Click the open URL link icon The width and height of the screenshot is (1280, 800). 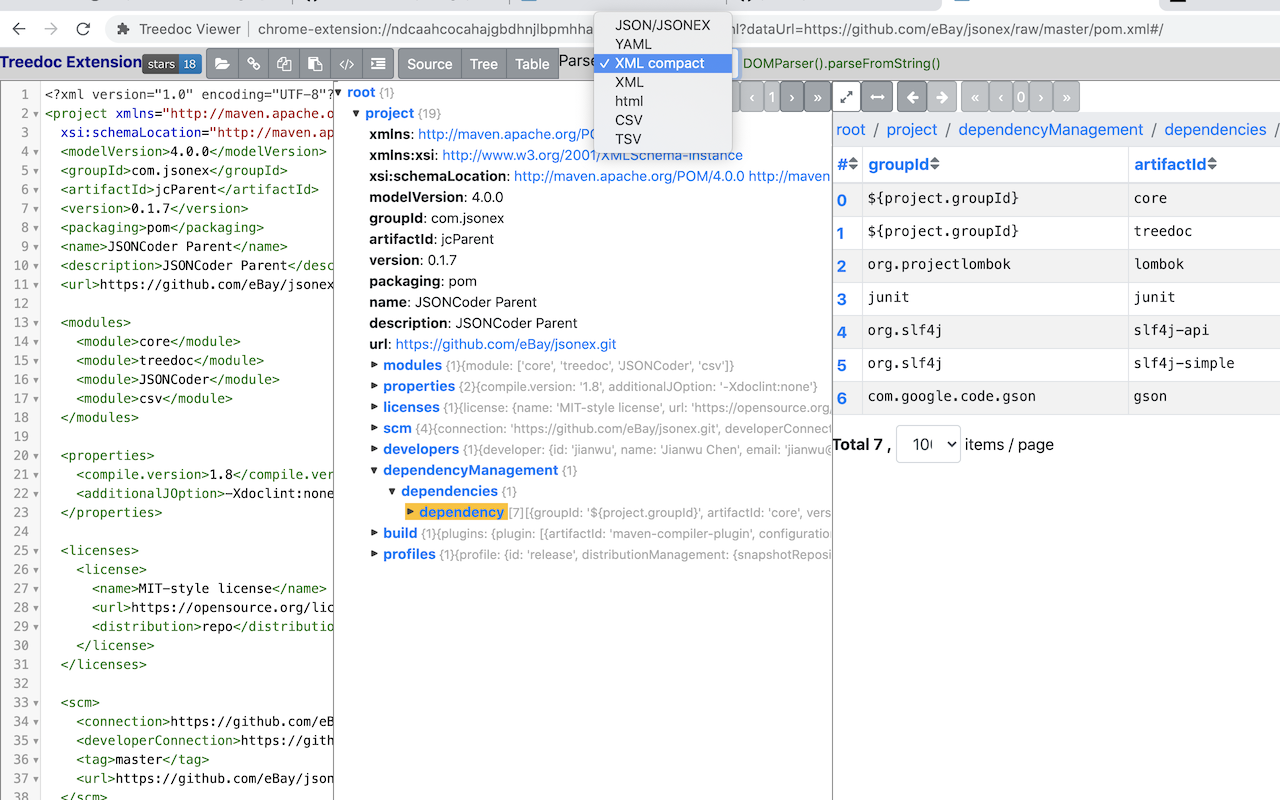[253, 64]
